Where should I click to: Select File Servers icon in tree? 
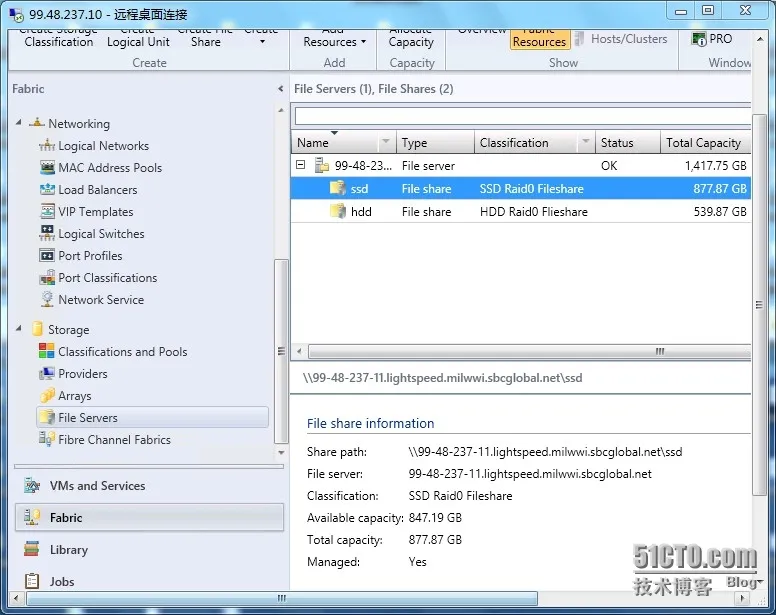tap(47, 417)
